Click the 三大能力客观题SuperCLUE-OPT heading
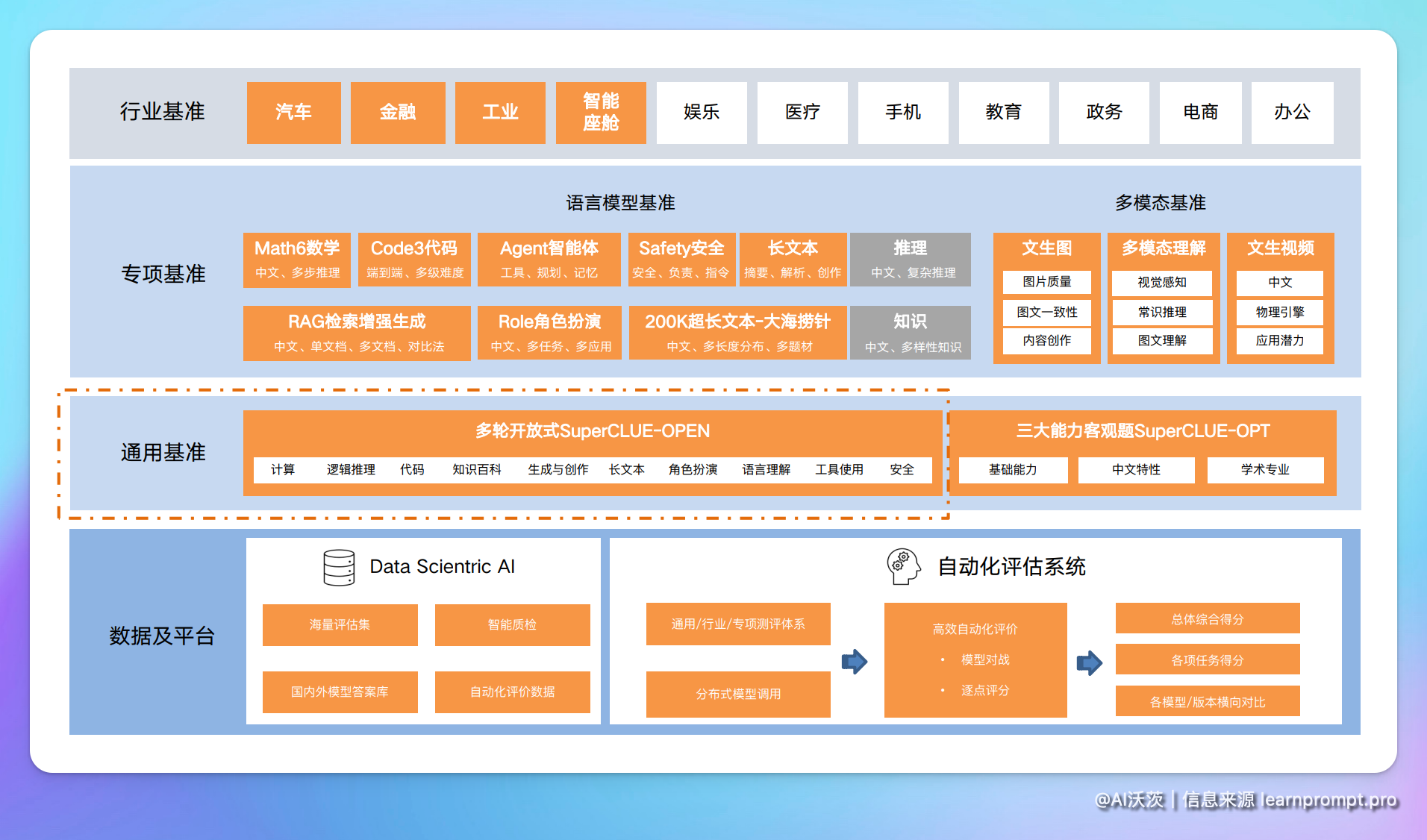The image size is (1427, 840). 1143,431
